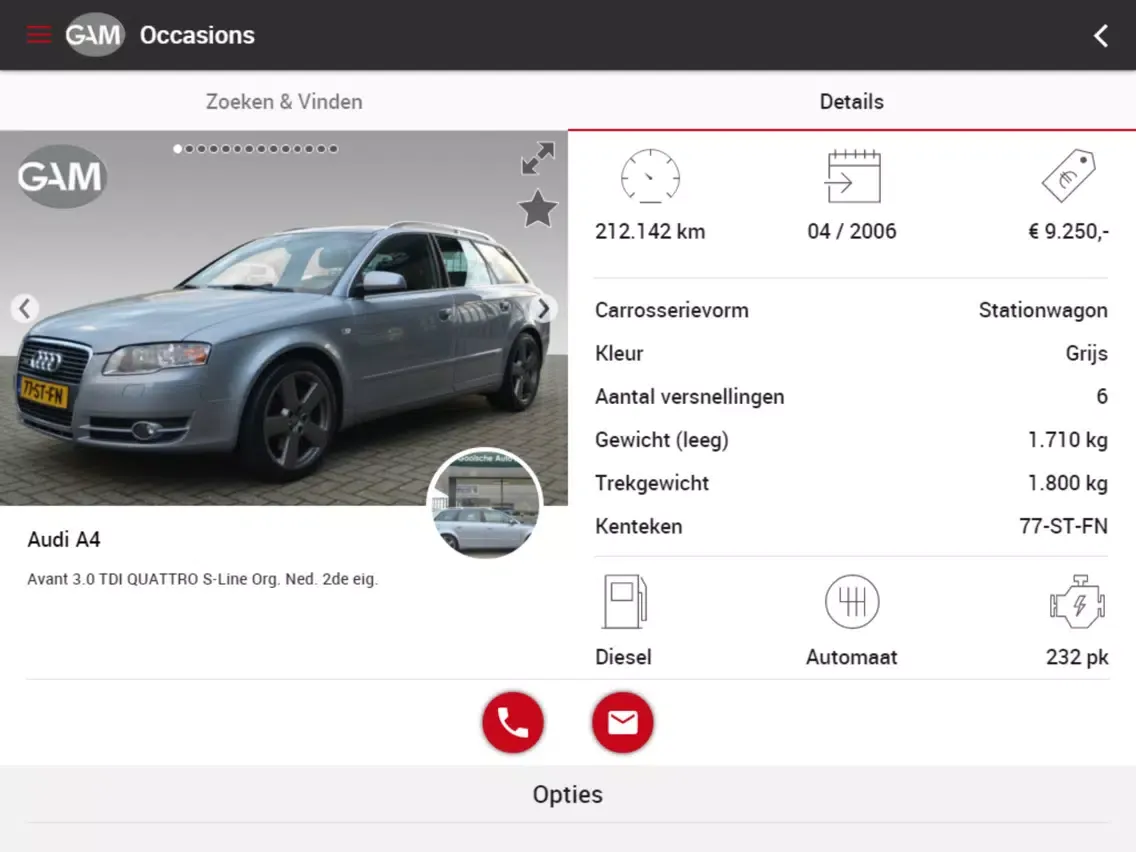
Task: Click the date 04 / 2006
Action: 852,231
